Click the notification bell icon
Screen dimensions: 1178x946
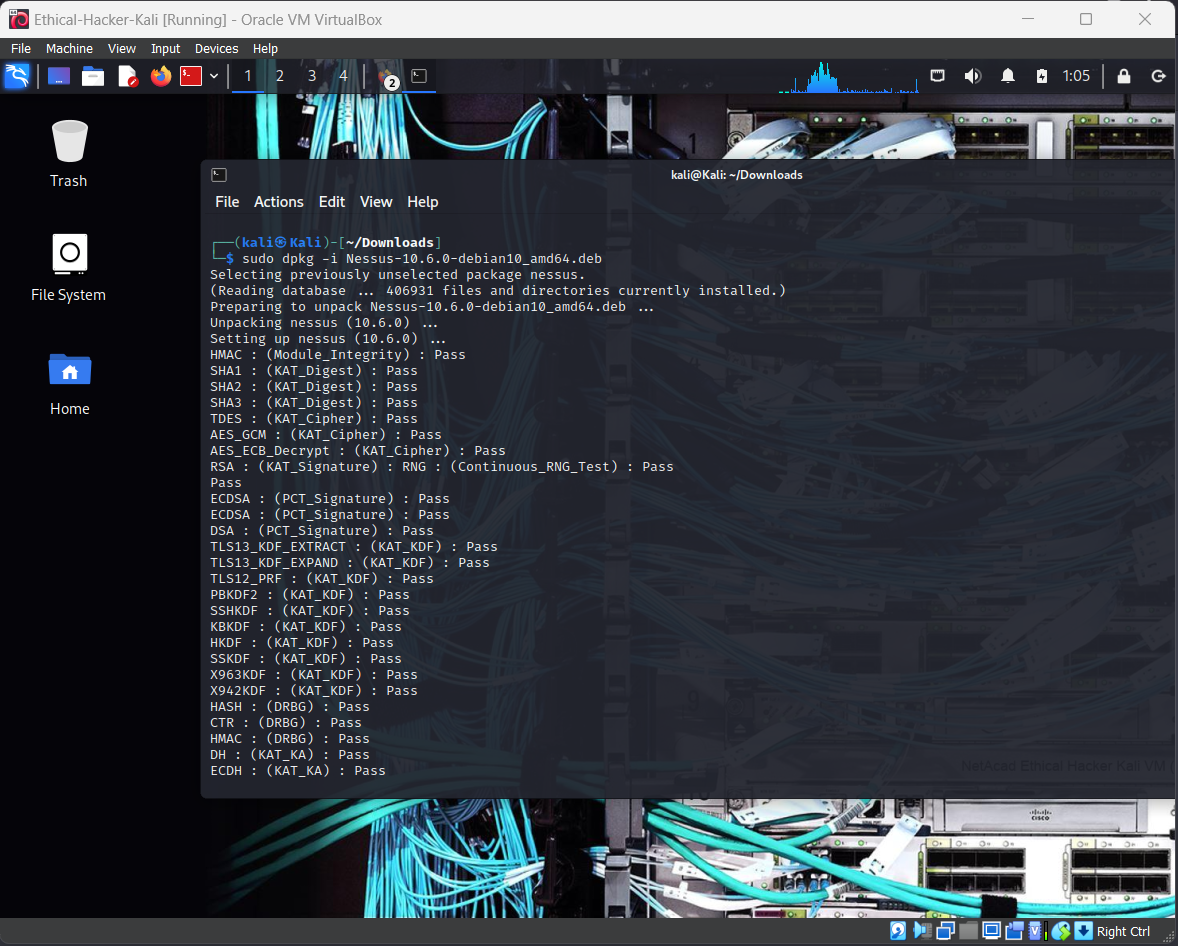1008,76
